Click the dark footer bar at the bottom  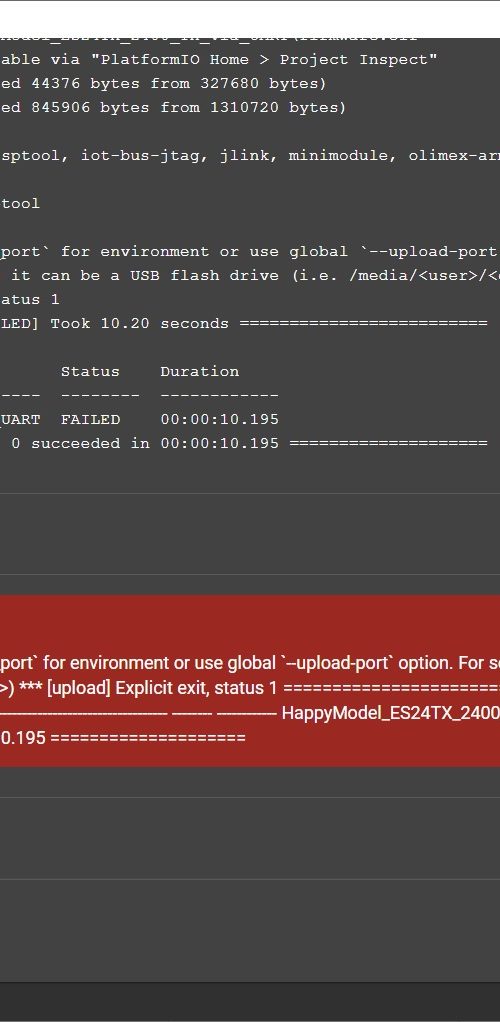coord(250,1002)
